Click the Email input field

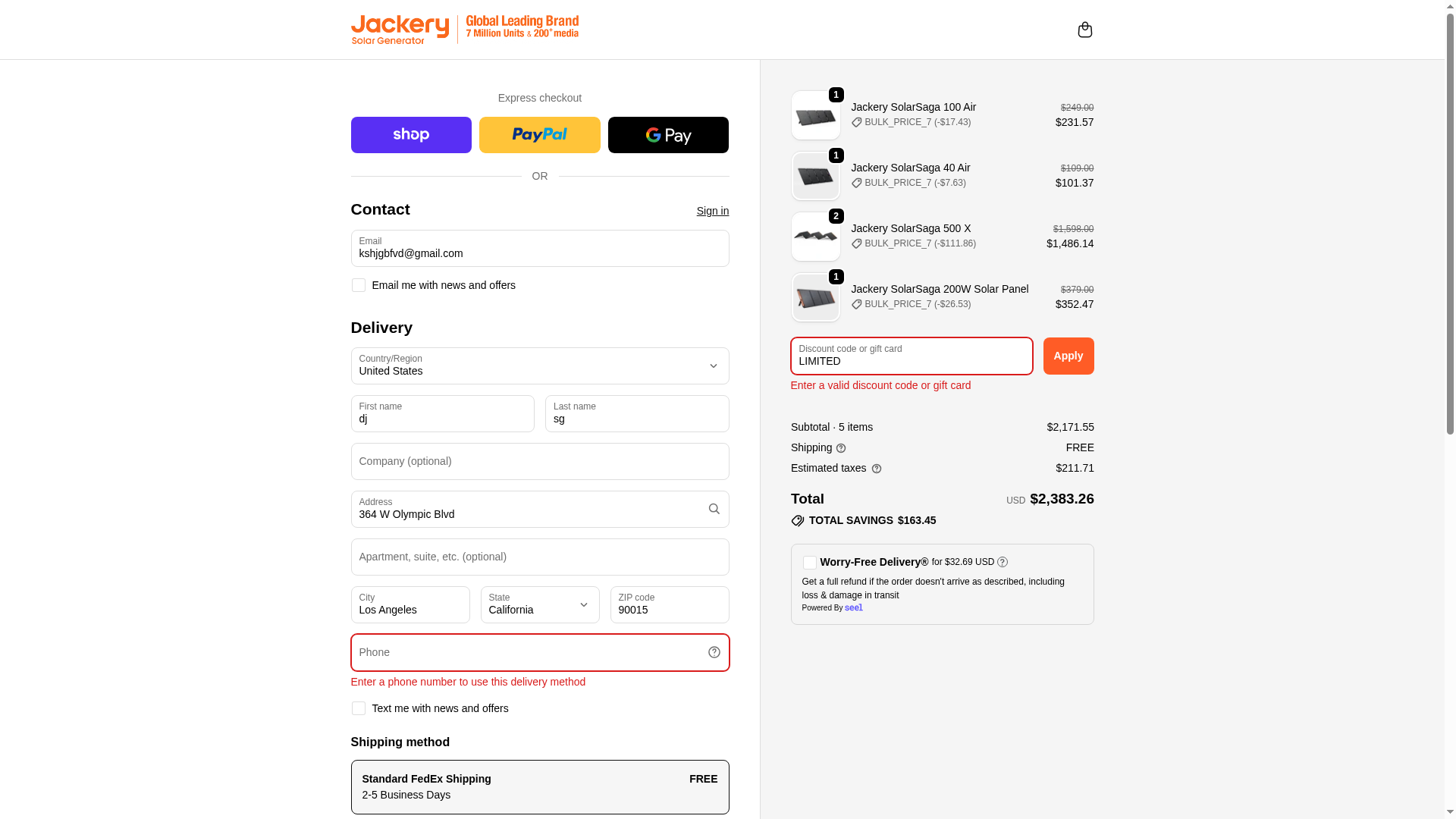(540, 248)
